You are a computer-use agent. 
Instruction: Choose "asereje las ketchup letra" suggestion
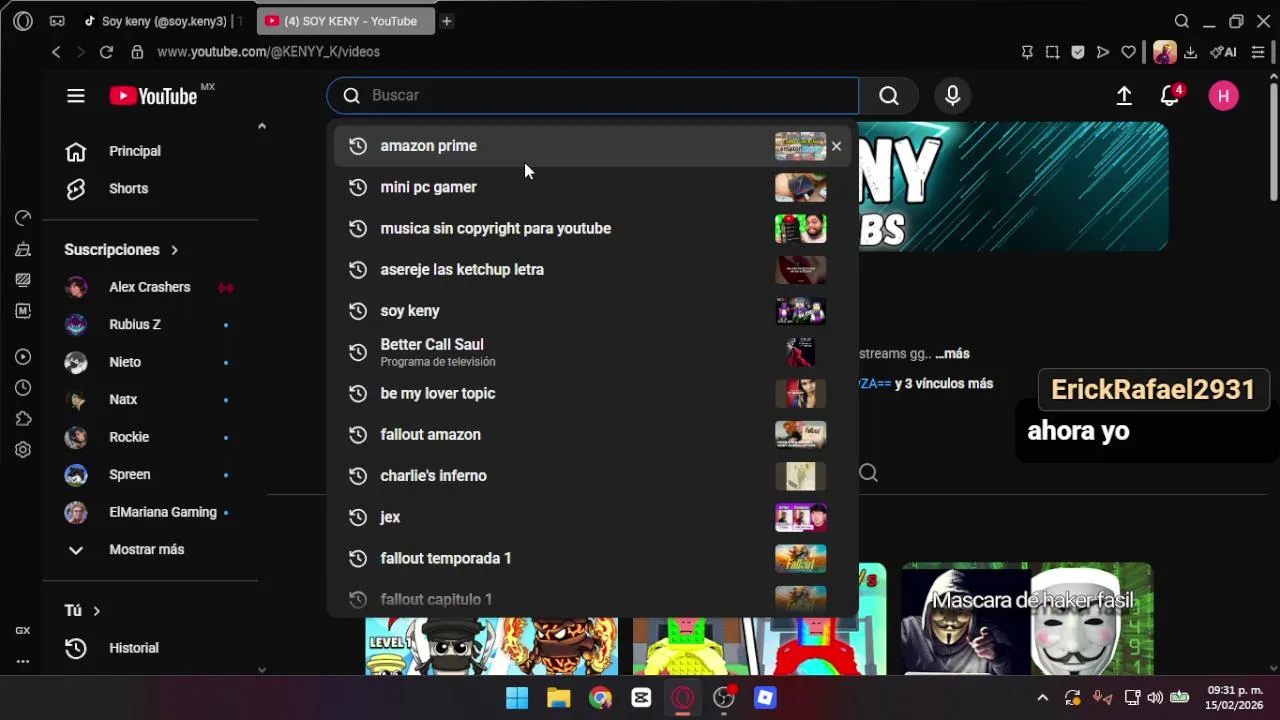592,270
